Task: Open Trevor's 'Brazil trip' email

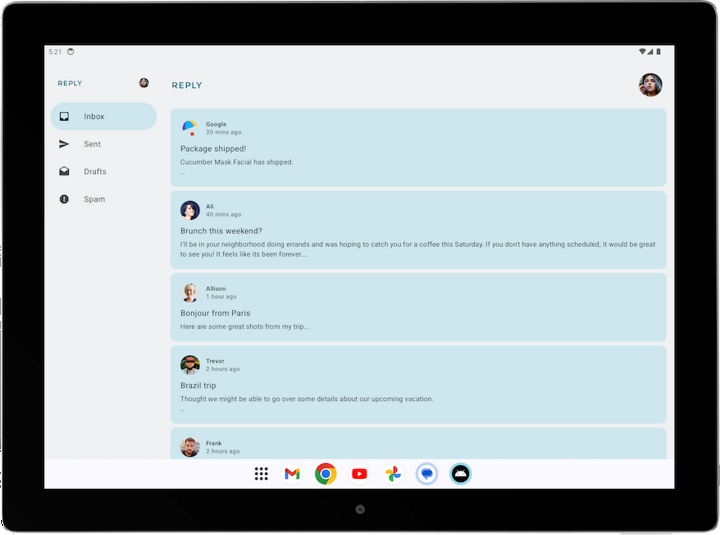Action: 417,385
